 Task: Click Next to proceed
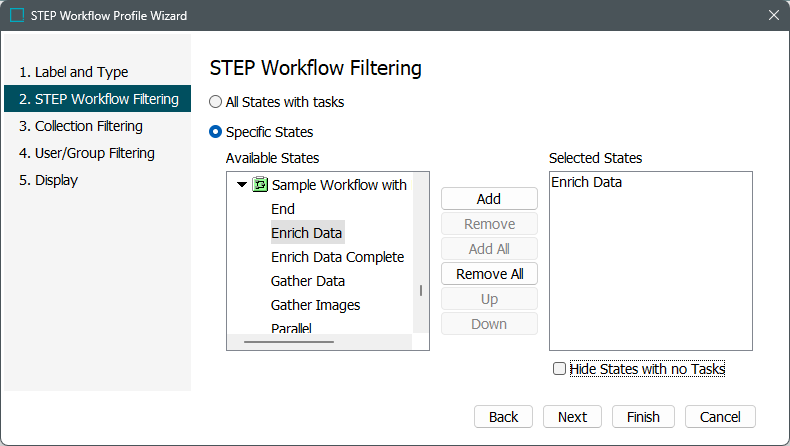click(x=572, y=417)
